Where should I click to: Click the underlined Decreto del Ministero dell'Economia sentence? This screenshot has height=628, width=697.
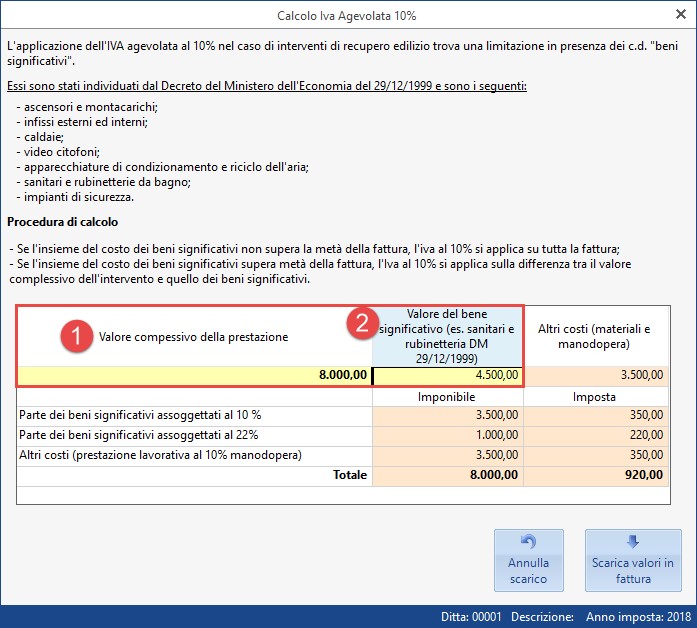coord(267,86)
